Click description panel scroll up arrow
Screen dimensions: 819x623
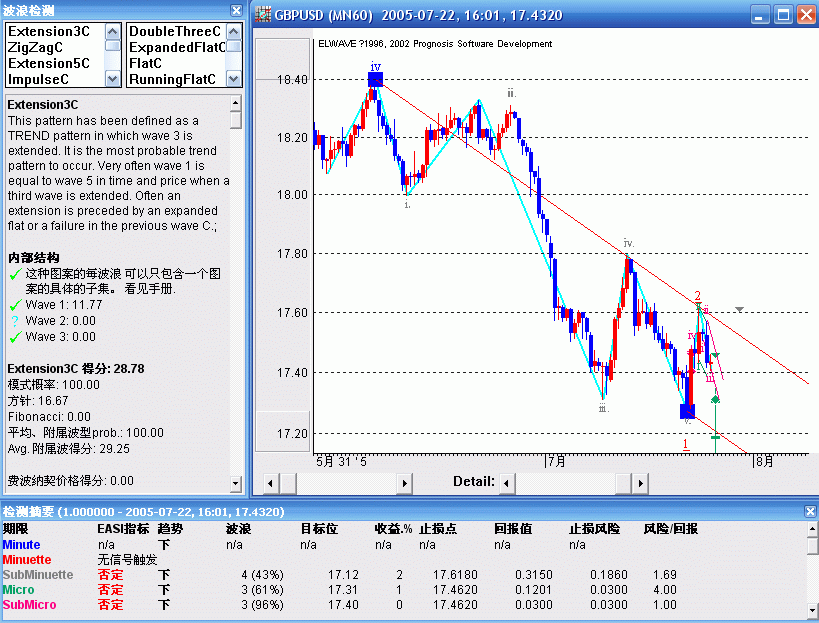pos(236,103)
